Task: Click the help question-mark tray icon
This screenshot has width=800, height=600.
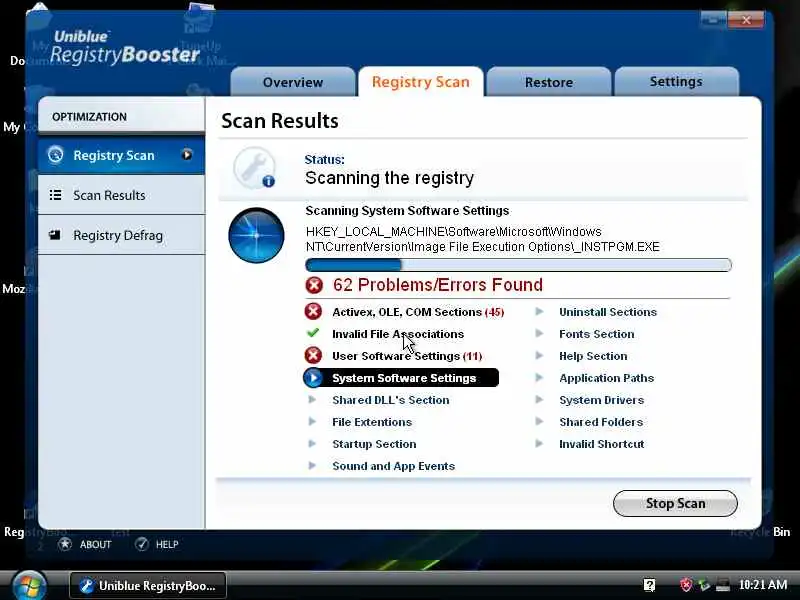Action: point(649,585)
